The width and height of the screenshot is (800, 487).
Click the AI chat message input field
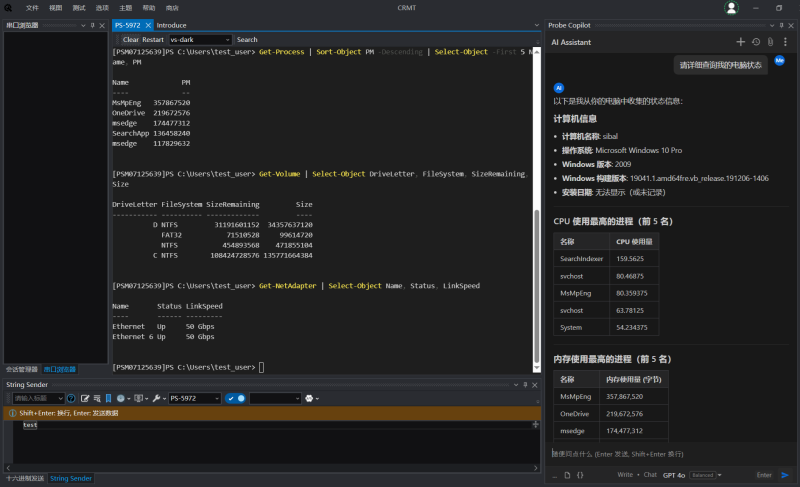tap(670, 453)
